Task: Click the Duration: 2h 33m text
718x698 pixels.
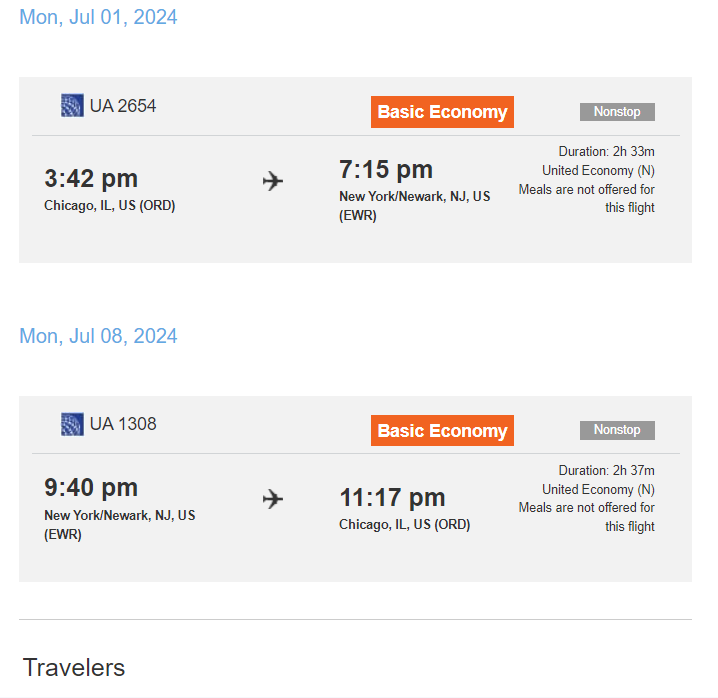Action: [606, 152]
